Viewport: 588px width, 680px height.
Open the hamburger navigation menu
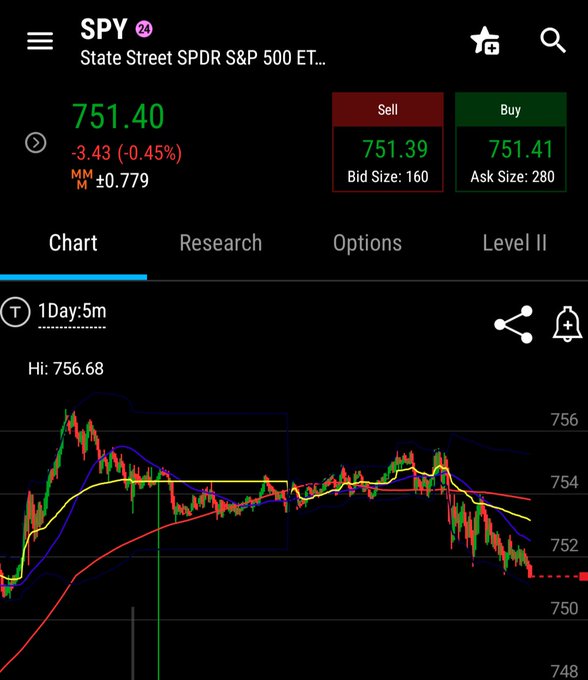point(40,41)
